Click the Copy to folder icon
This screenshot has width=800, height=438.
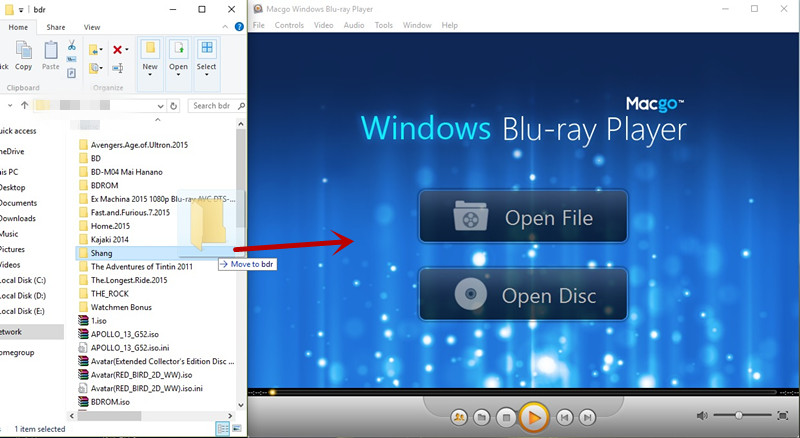pos(95,67)
